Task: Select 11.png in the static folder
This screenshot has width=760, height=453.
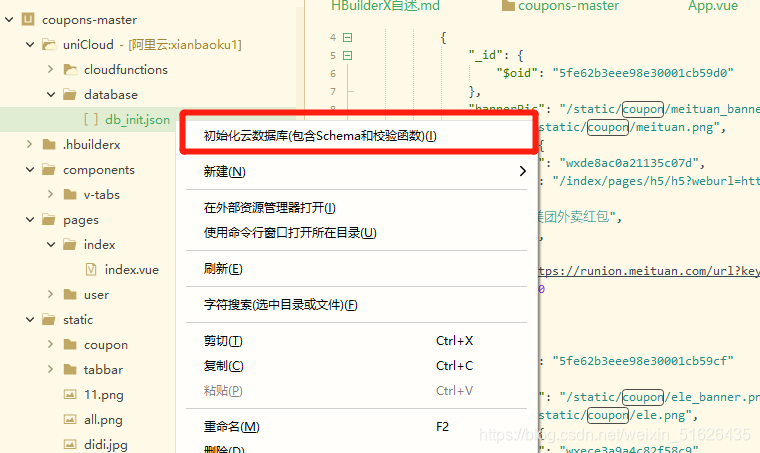Action: pyautogui.click(x=104, y=395)
